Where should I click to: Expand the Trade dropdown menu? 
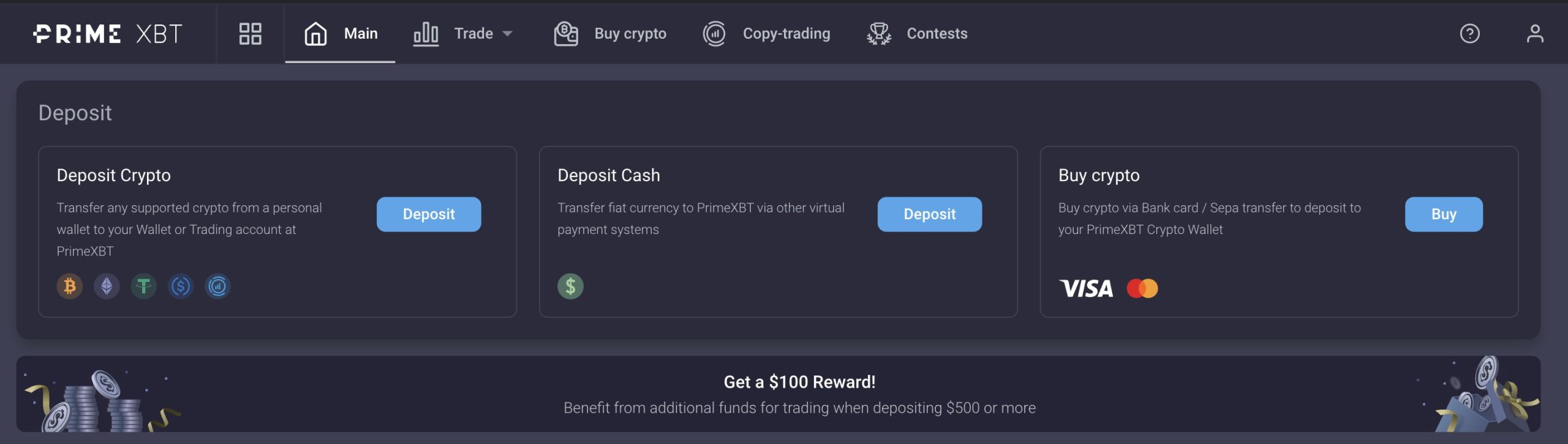[483, 34]
